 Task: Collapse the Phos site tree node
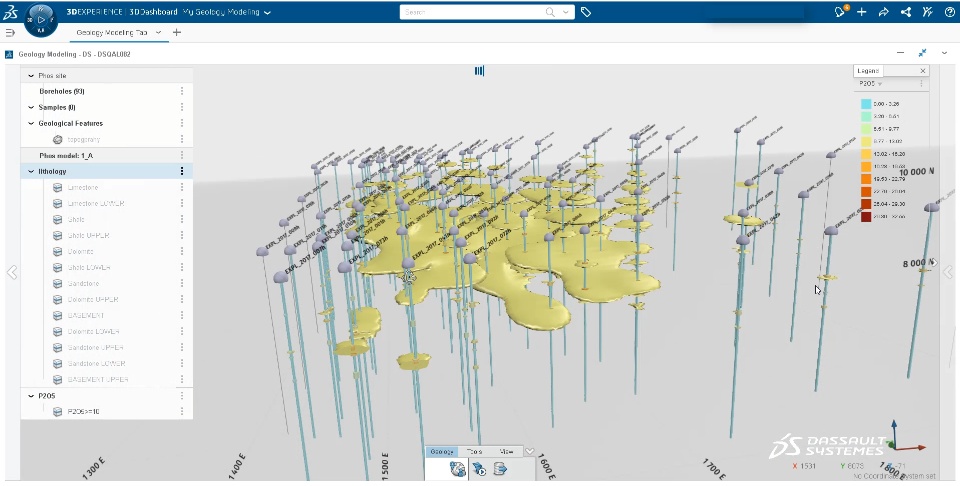point(31,76)
